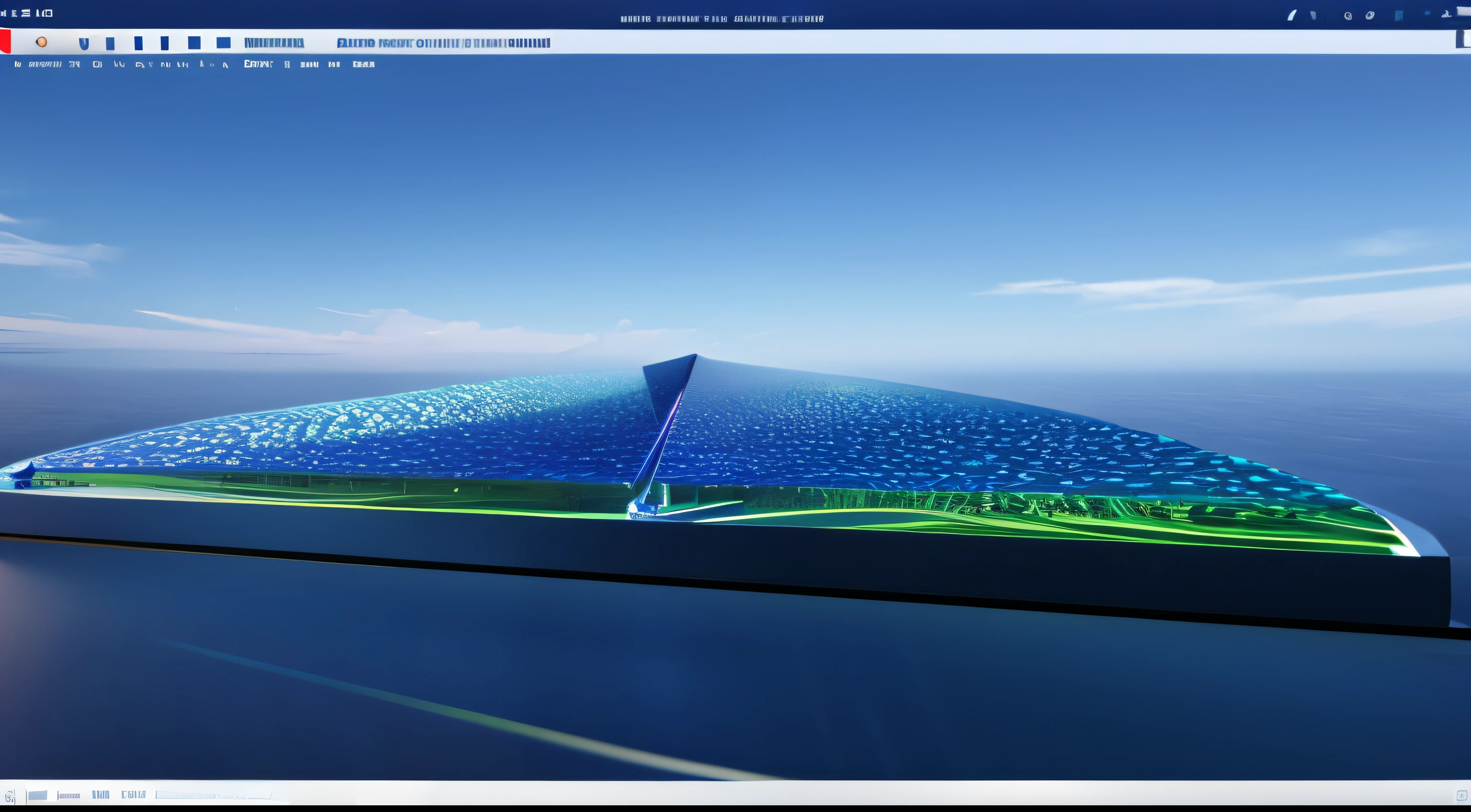Click the blue square icon in the title bar
The height and width of the screenshot is (812, 1471).
(x=1399, y=15)
